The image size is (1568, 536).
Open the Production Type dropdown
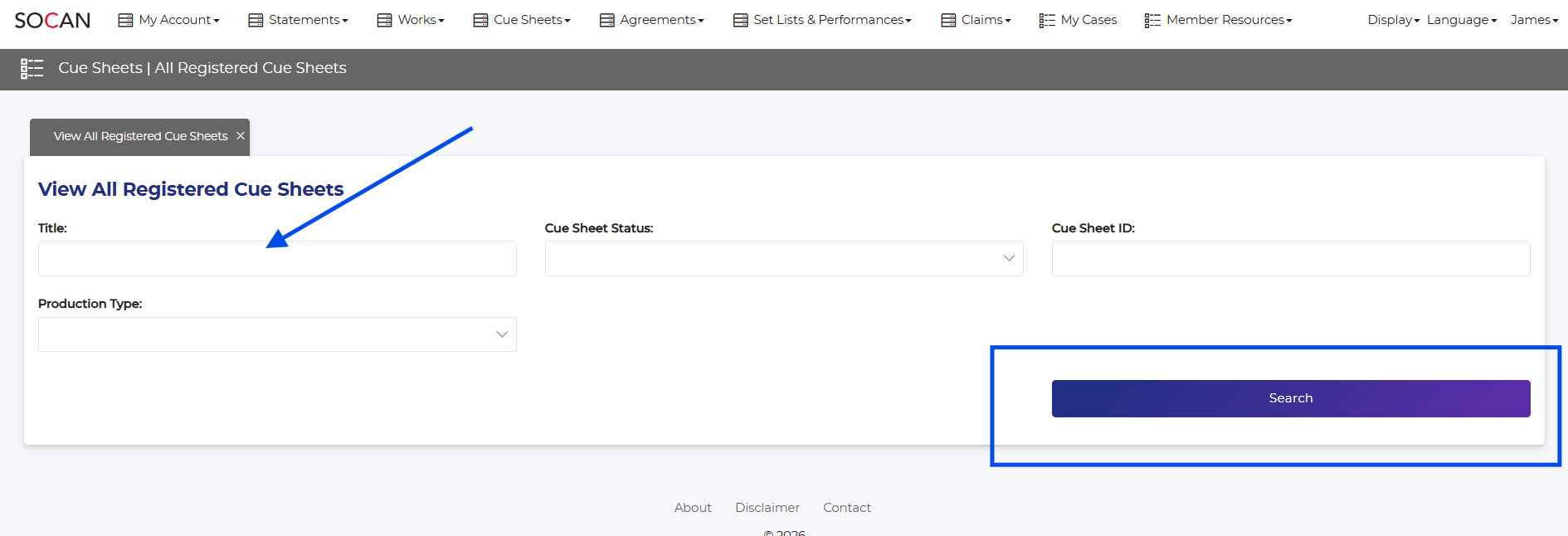tap(277, 334)
